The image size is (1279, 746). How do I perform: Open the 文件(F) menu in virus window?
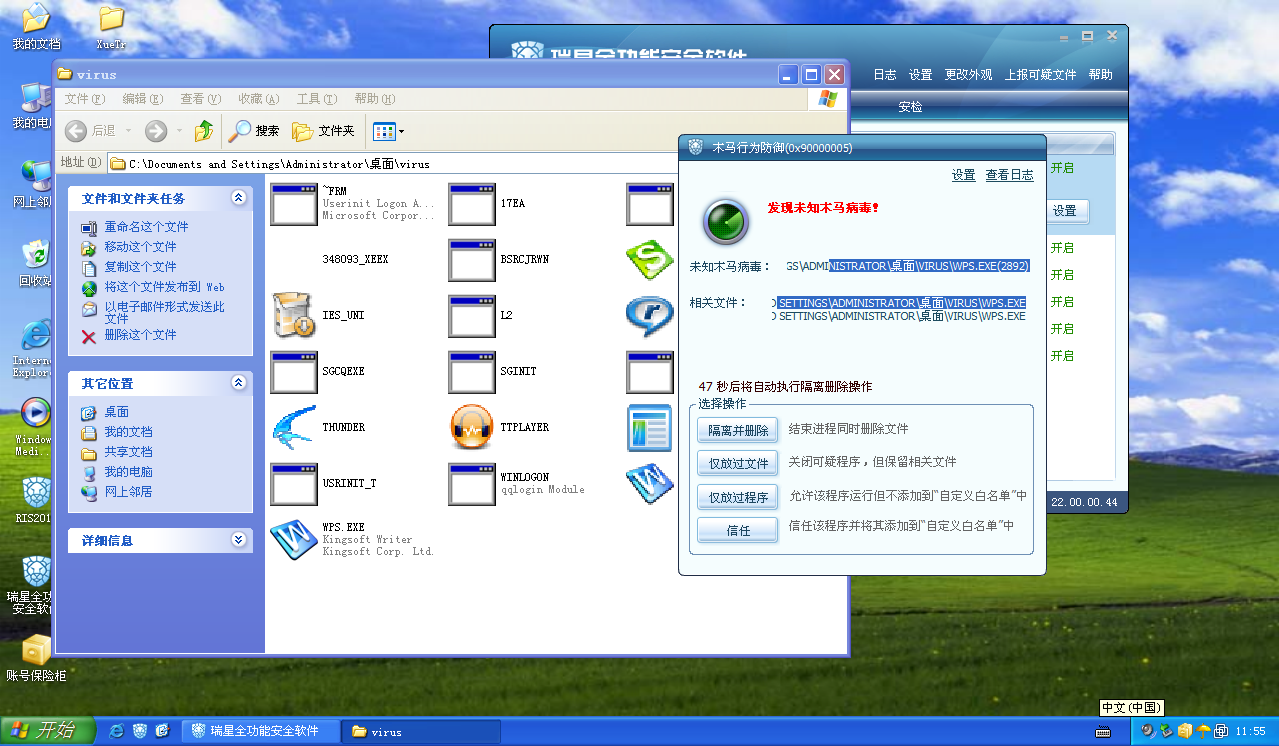point(84,99)
